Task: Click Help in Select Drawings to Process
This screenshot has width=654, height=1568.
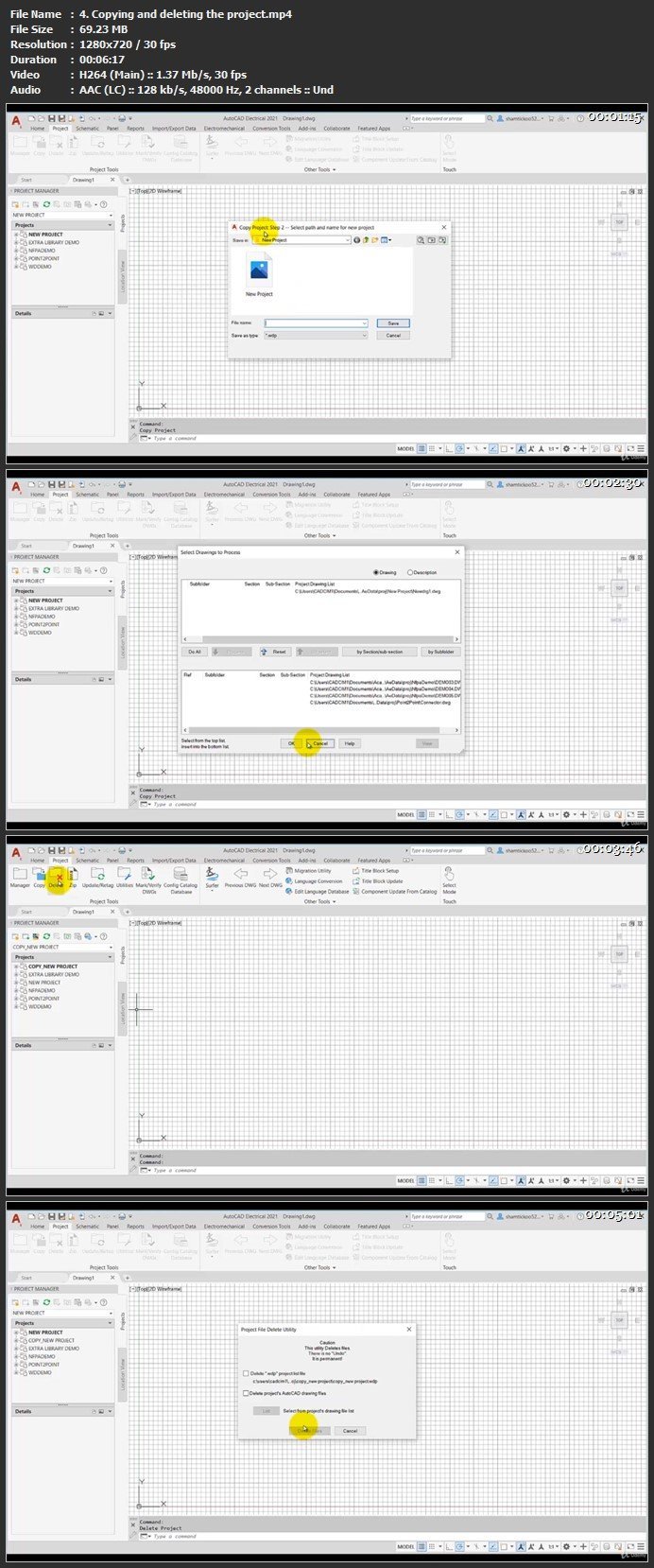Action: click(x=350, y=743)
